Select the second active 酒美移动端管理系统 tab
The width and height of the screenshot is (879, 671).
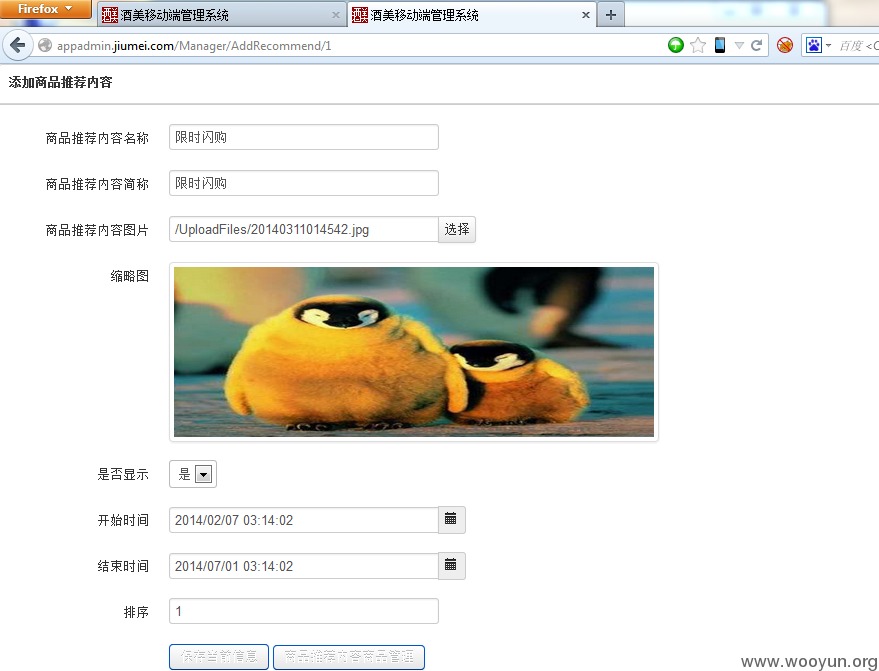click(x=471, y=15)
